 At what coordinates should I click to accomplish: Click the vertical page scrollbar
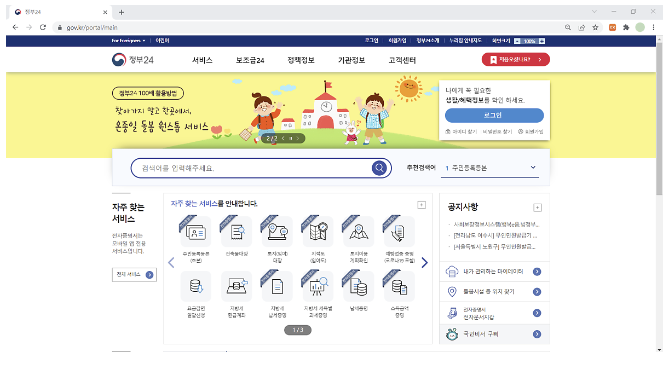[659, 119]
